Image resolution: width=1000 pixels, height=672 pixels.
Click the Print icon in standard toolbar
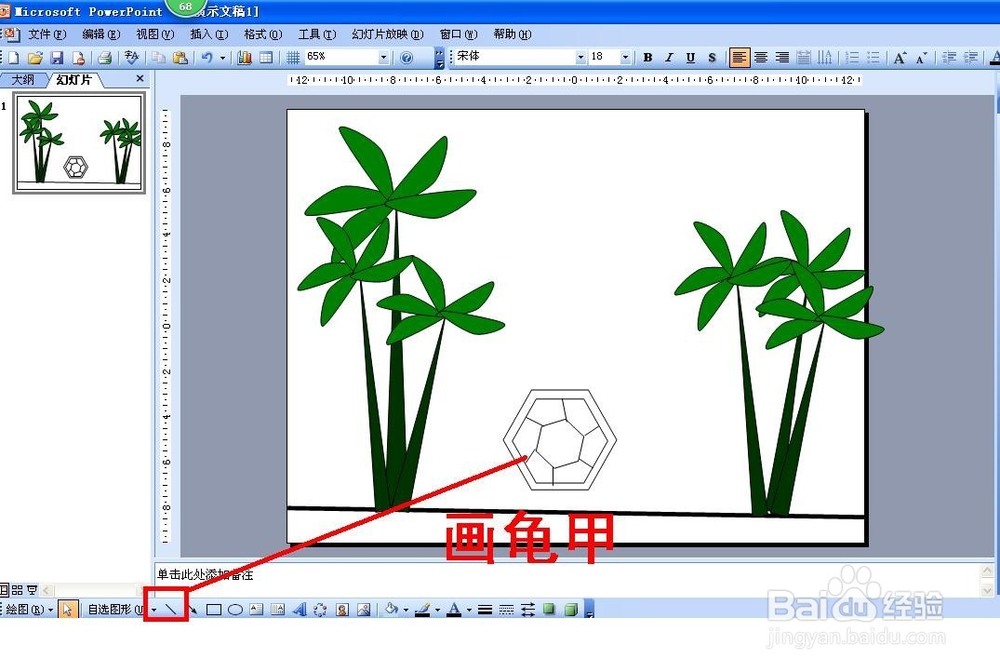(x=105, y=57)
